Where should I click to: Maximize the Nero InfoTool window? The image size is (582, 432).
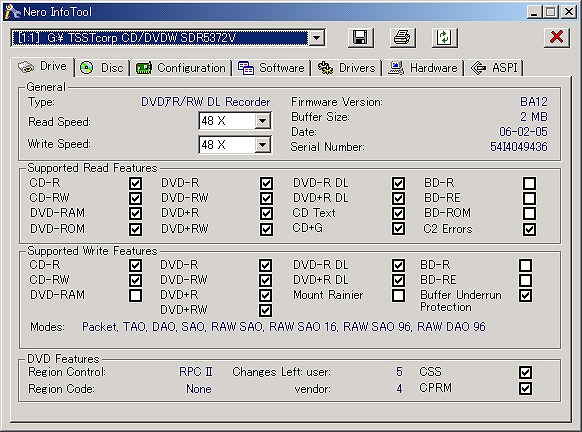551,12
